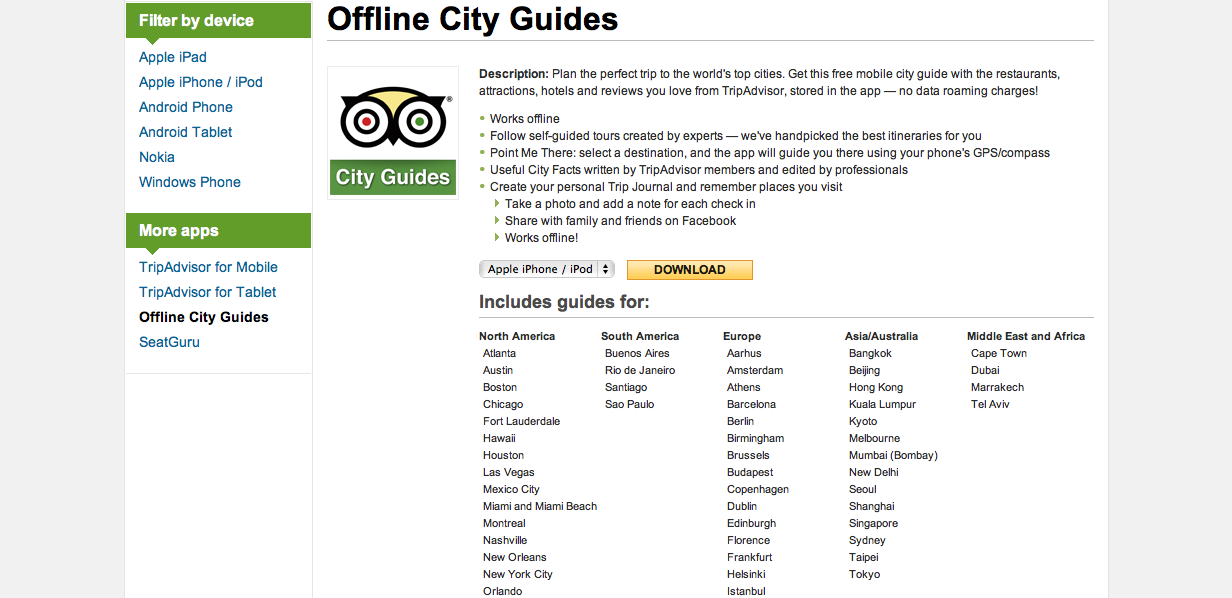Open the SeatGuru app page

[169, 342]
